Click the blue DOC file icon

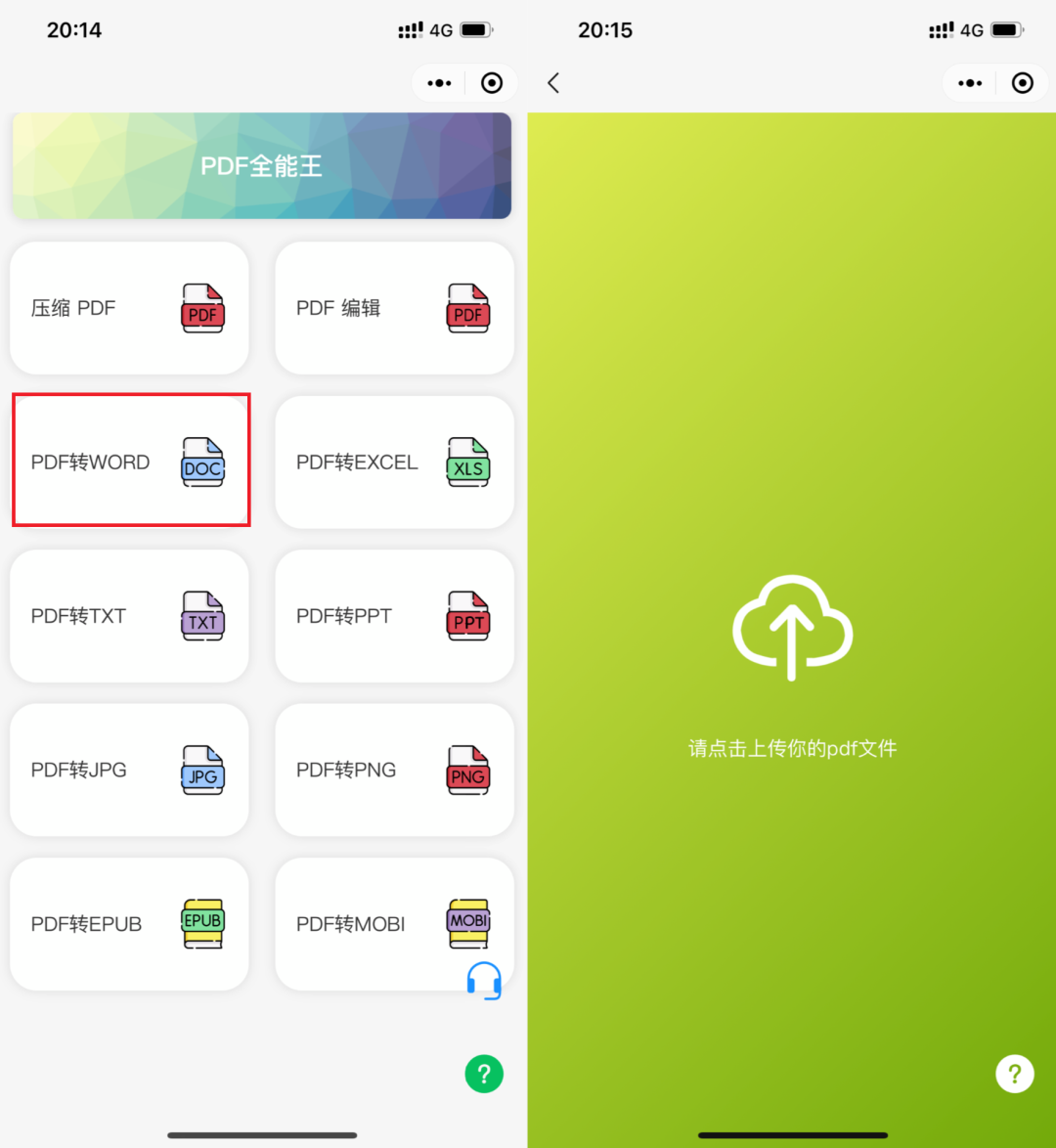click(202, 462)
